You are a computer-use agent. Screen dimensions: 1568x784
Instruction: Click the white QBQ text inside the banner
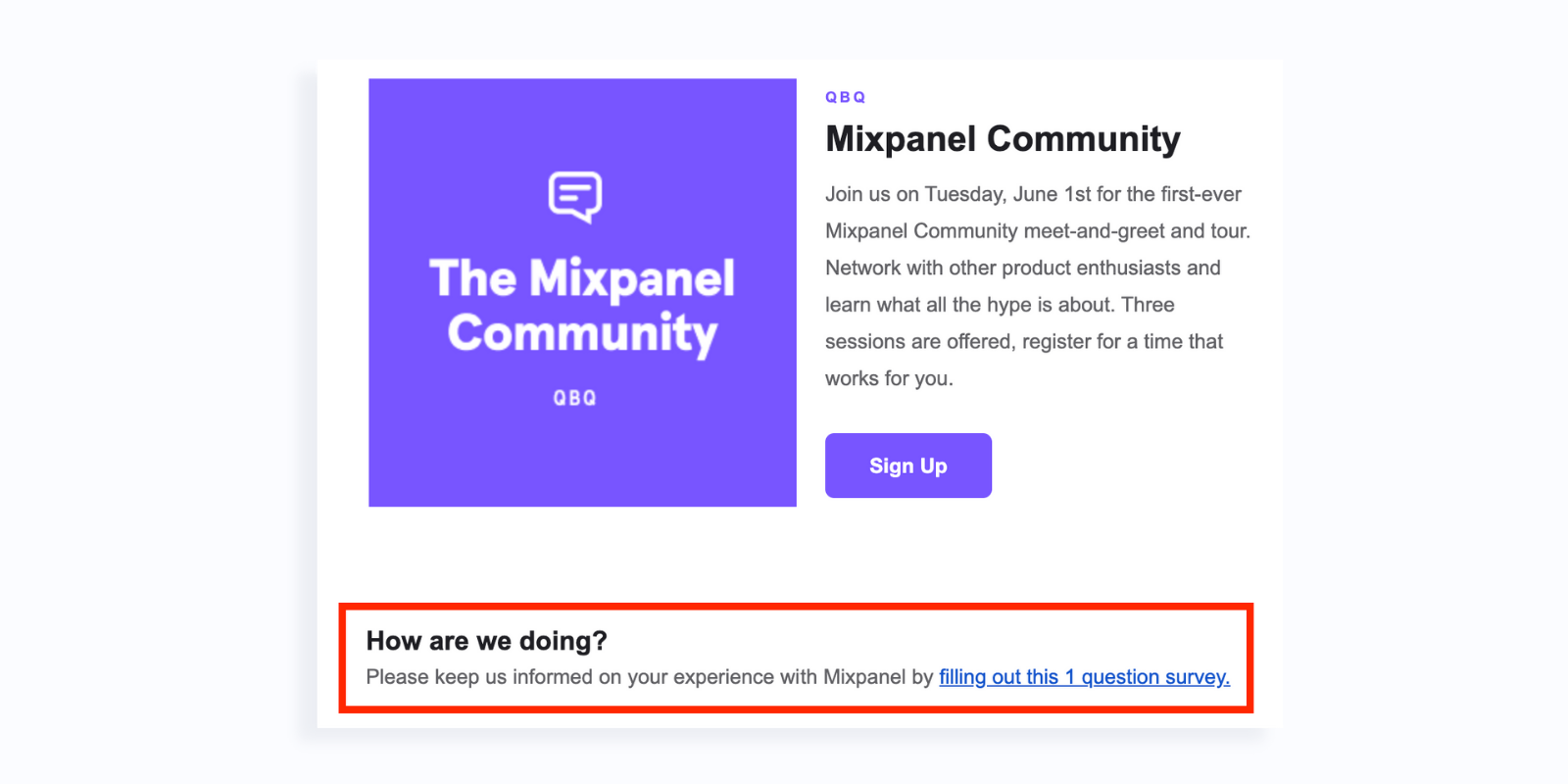click(574, 398)
